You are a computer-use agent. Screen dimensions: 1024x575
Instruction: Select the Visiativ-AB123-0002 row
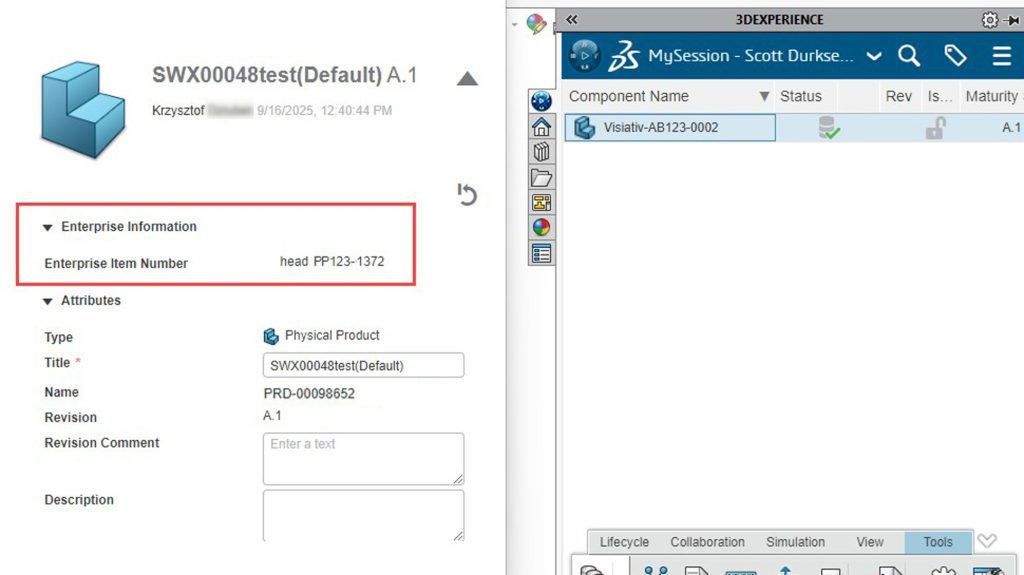(794, 127)
